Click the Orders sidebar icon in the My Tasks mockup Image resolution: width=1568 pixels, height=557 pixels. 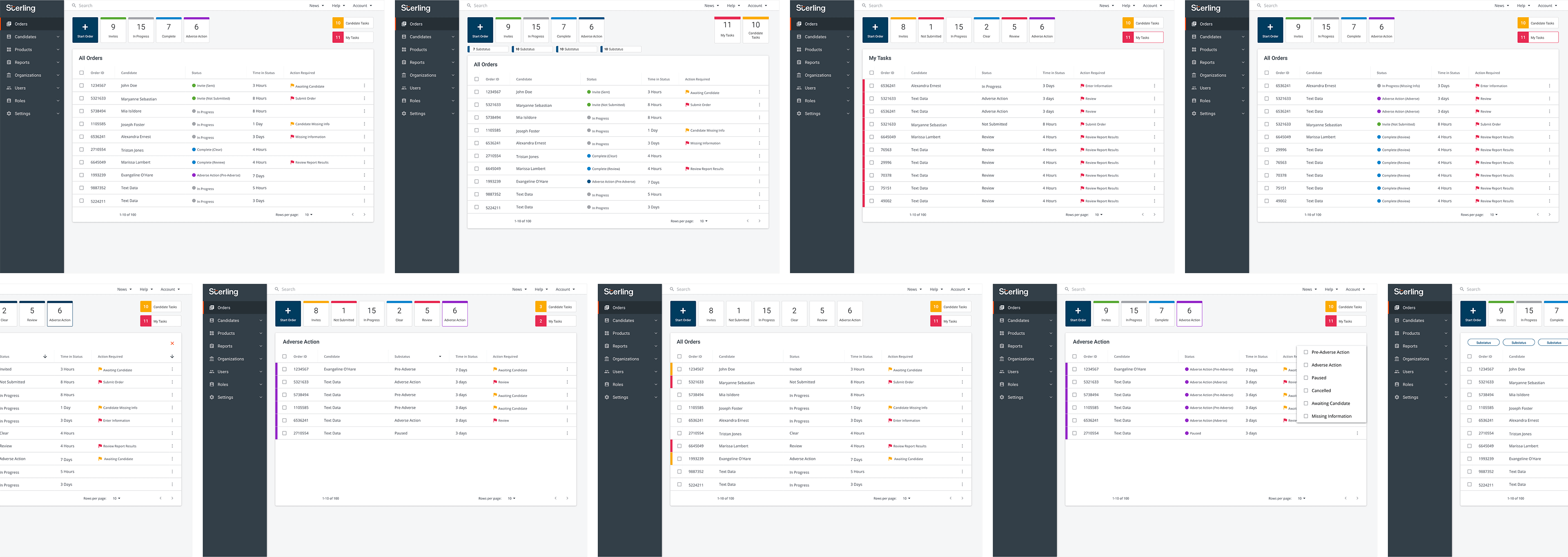tap(799, 24)
